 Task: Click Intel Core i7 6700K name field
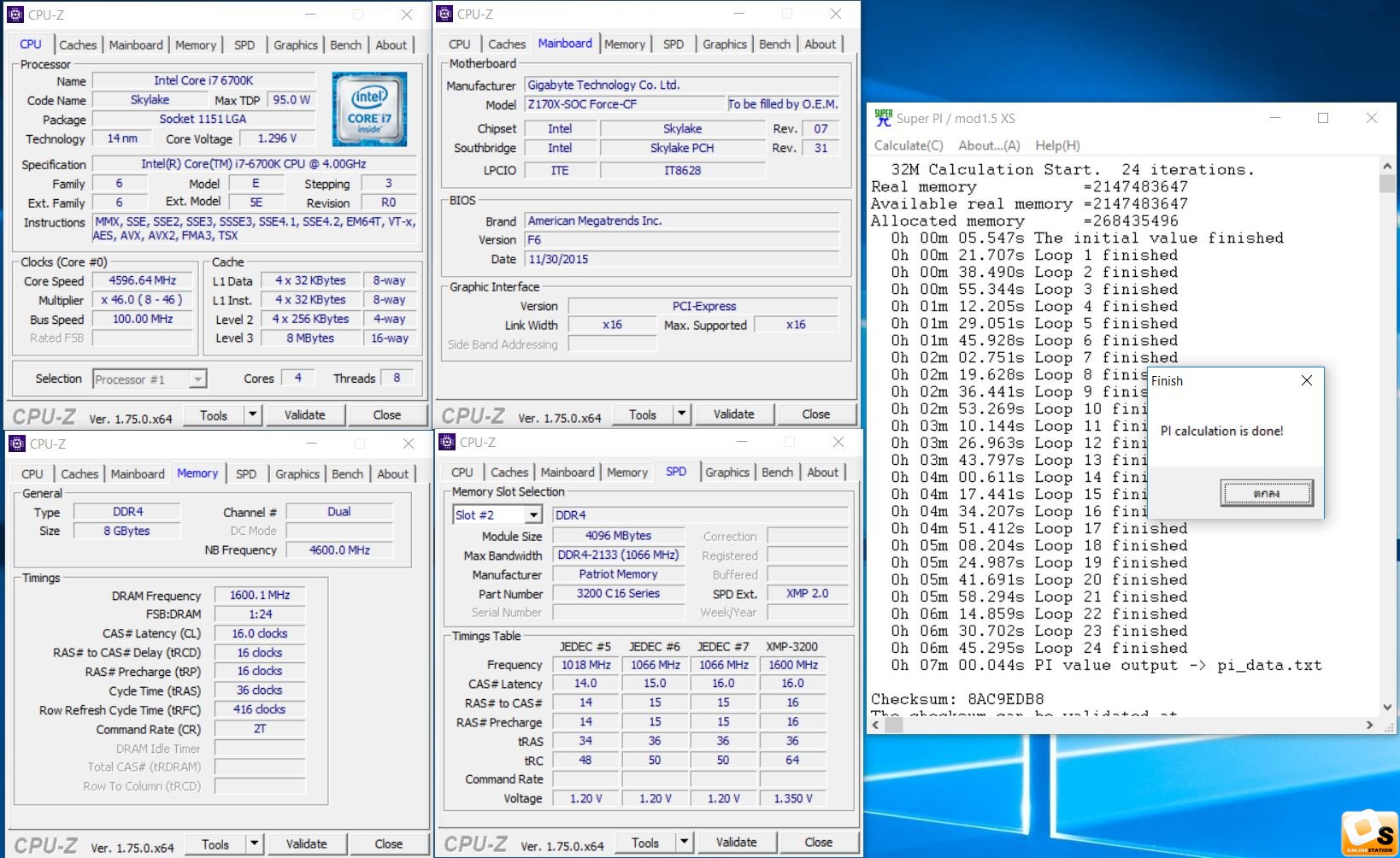203,80
